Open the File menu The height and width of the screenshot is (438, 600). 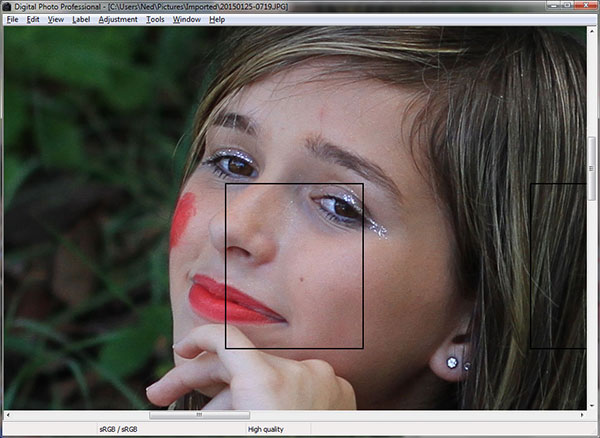click(12, 19)
